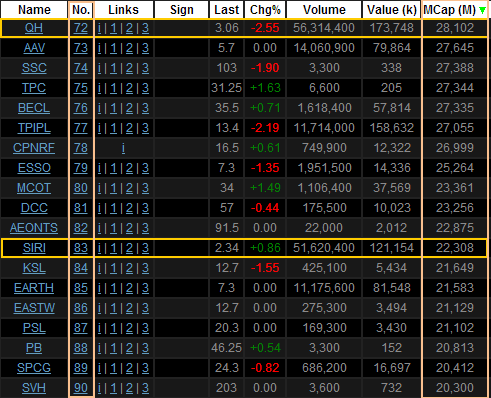Open the SPCG stock link
Screen dimensions: 491x398
tap(34, 368)
